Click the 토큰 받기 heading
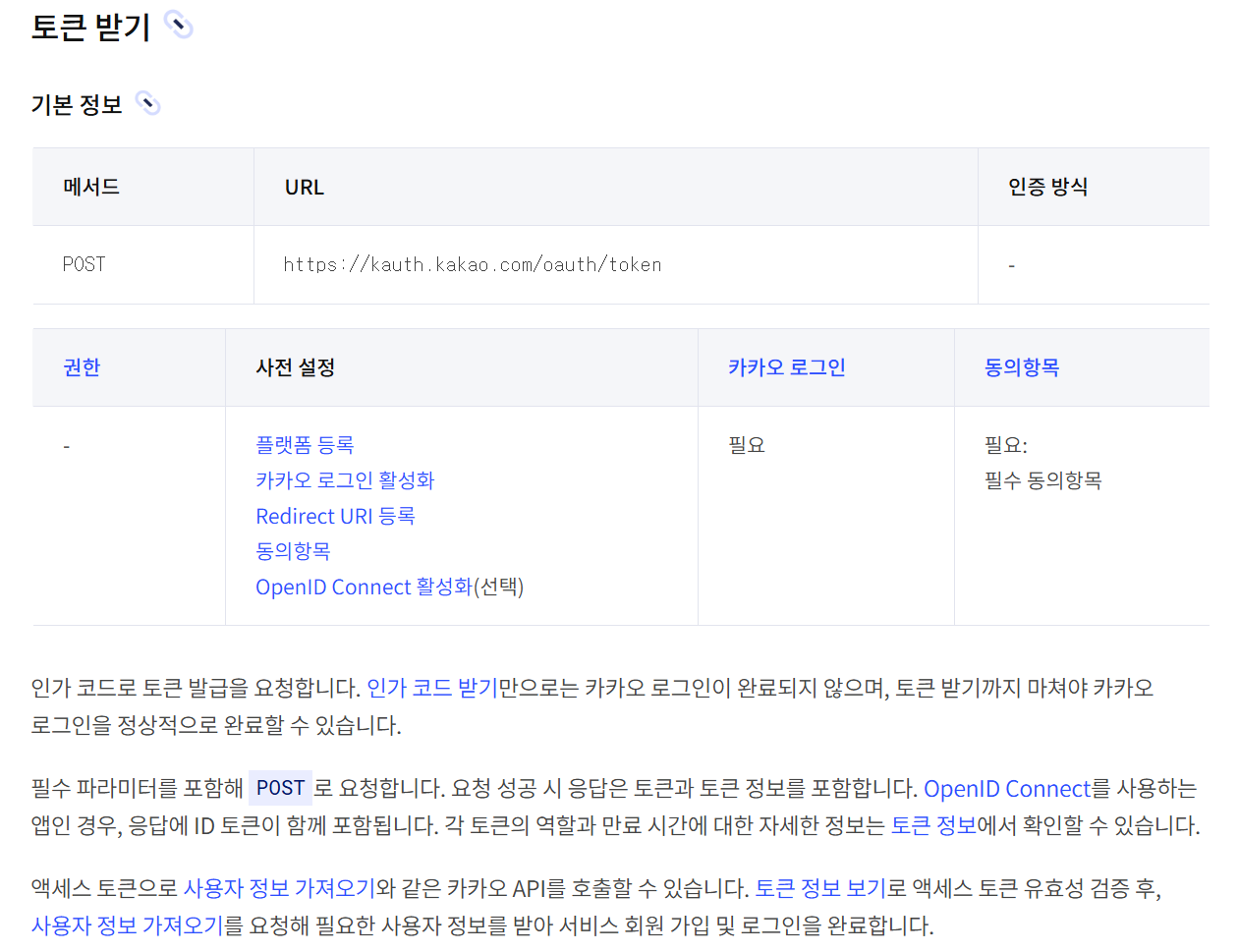Viewport: 1238px width, 952px height. pyautogui.click(x=90, y=27)
